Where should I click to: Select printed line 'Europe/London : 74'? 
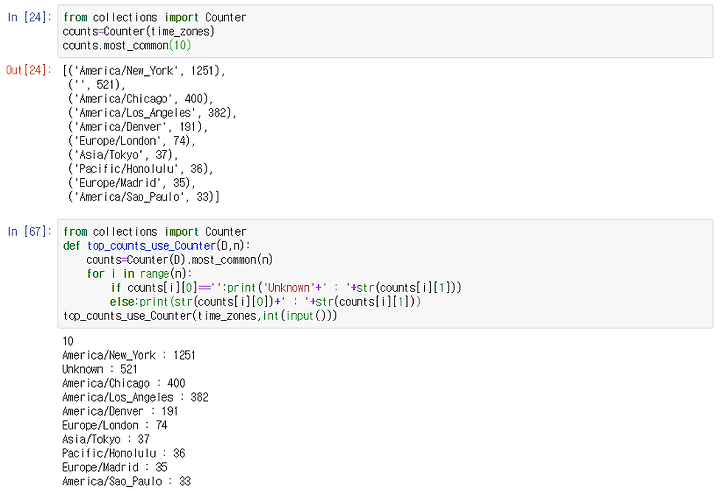114,425
